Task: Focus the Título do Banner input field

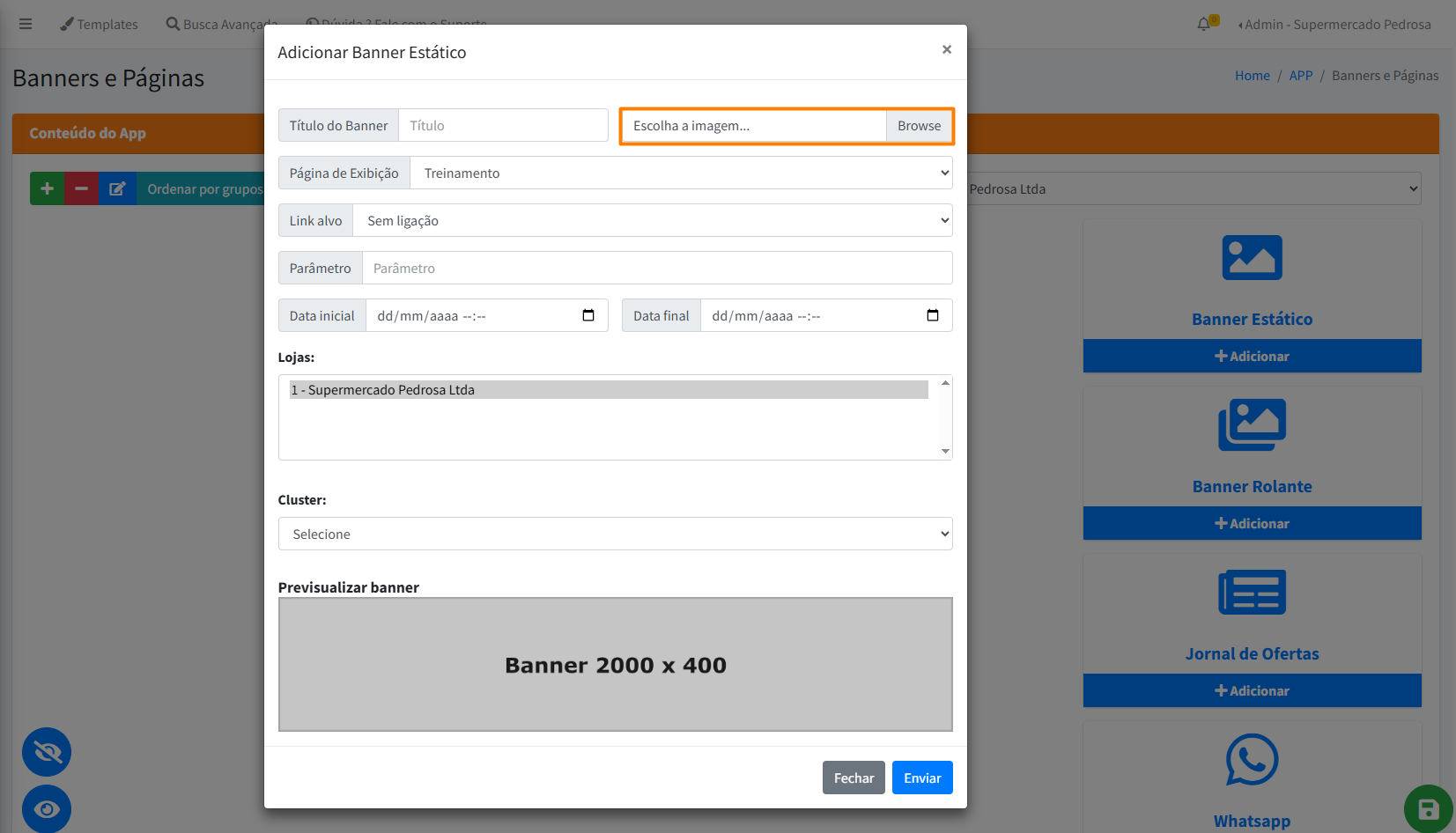Action: (503, 126)
